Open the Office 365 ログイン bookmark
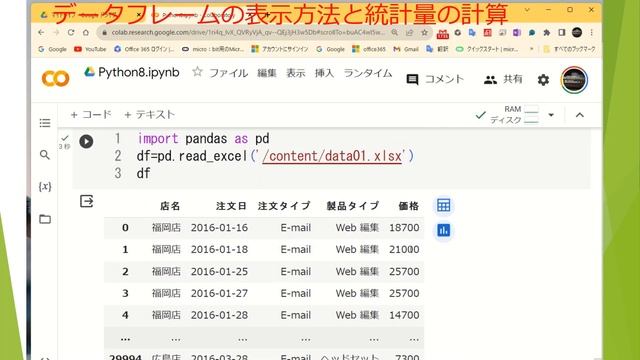Viewport: 640px width, 360px height. click(144, 49)
